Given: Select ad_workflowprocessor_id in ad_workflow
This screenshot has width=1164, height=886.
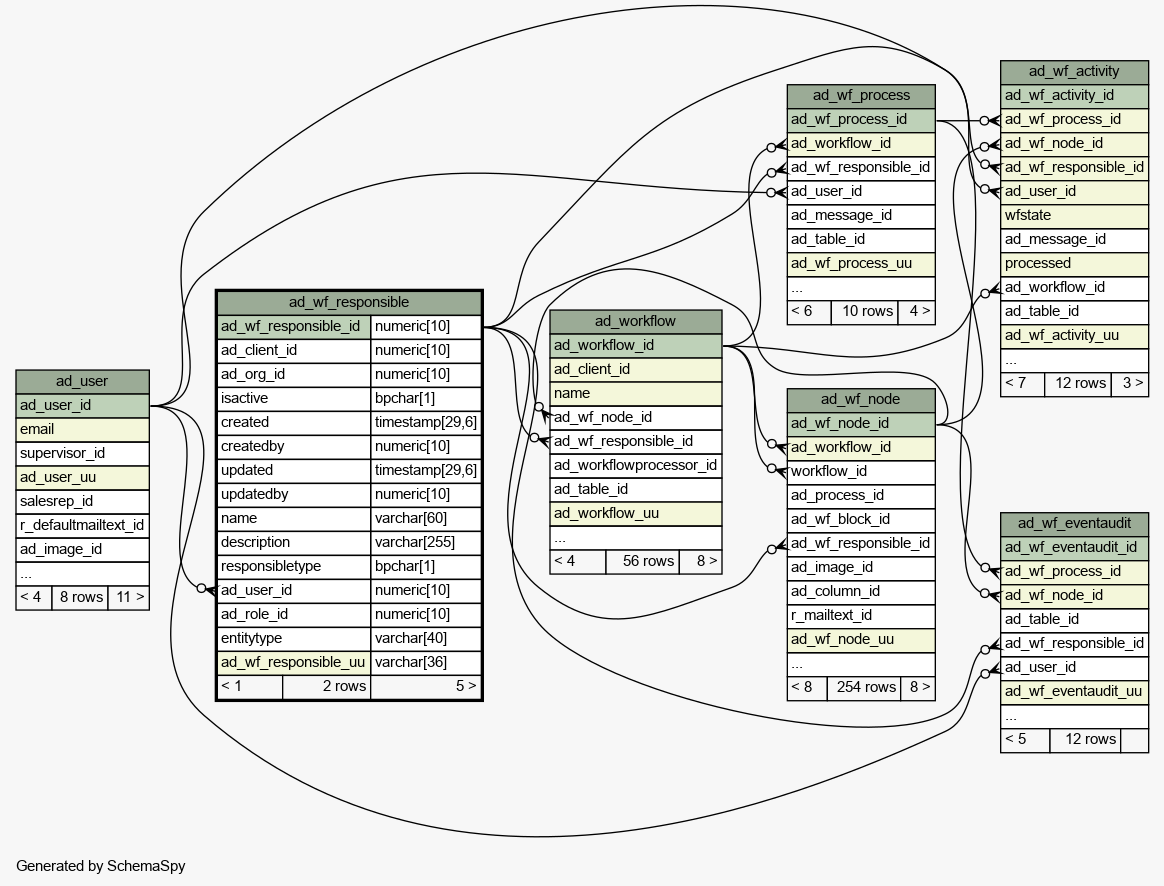Looking at the screenshot, I should point(635,465).
